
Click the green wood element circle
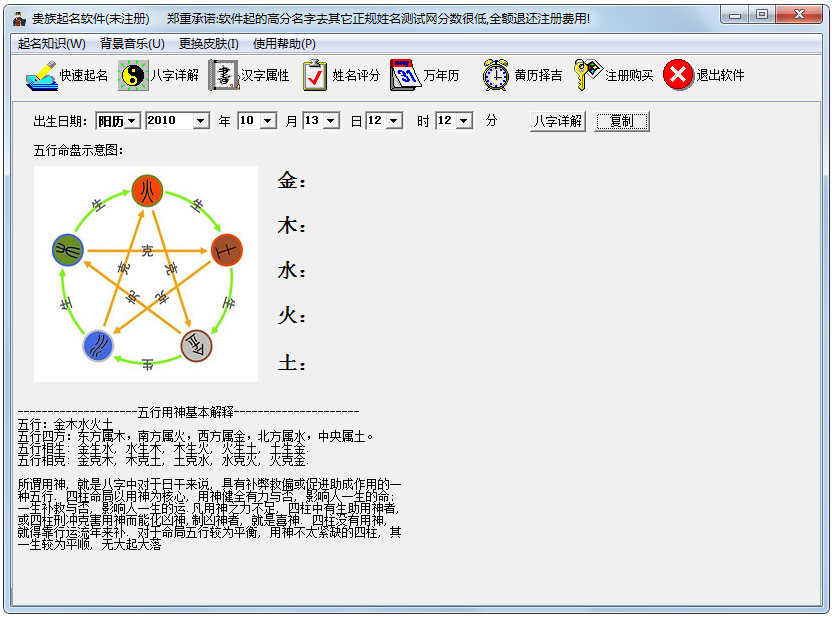pos(68,250)
